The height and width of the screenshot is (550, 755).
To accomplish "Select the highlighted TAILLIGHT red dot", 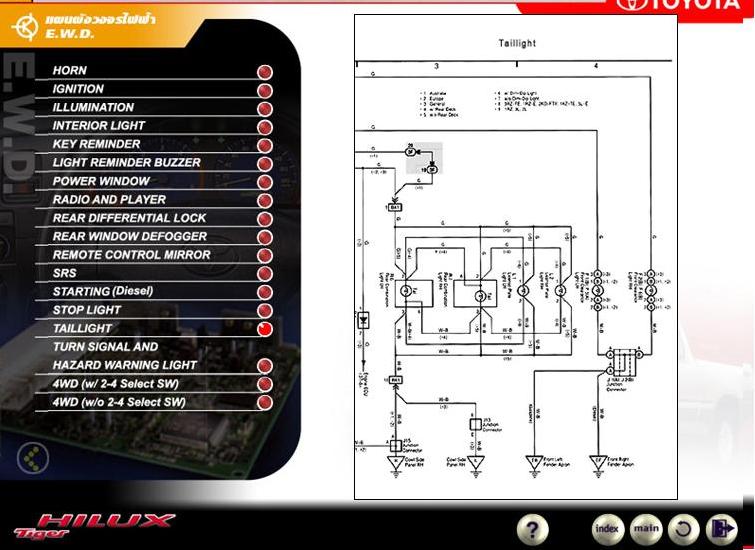I will pos(265,329).
